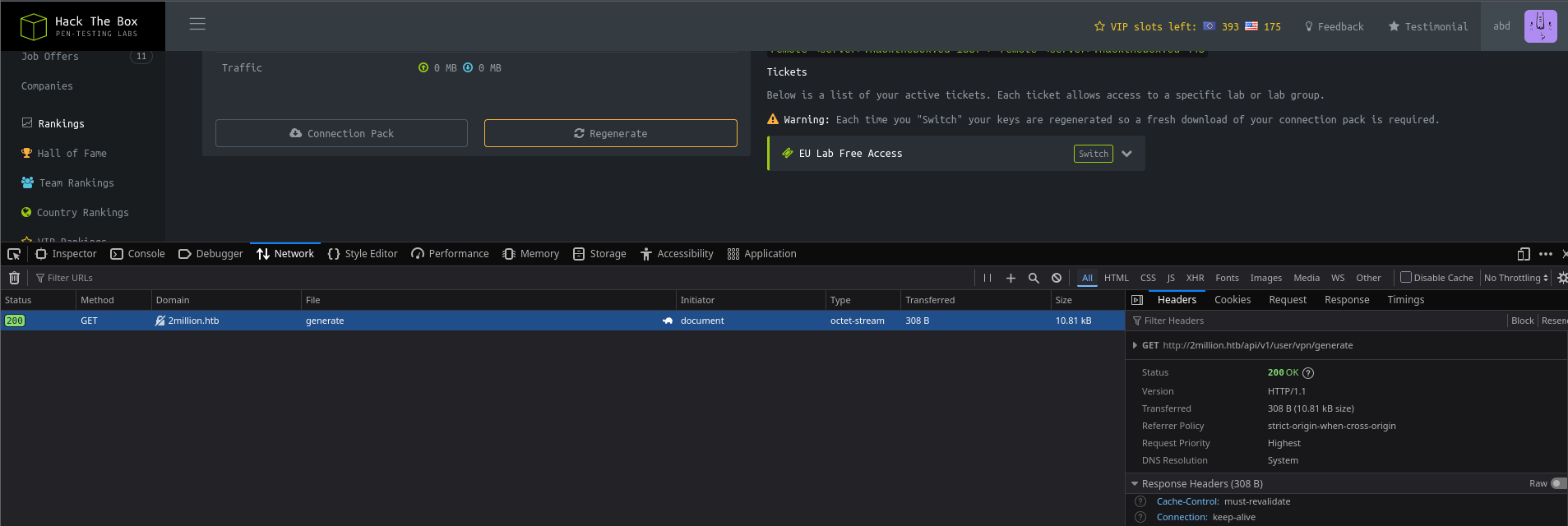Switch to the Inspector panel
This screenshot has width=1568, height=526.
coord(66,254)
